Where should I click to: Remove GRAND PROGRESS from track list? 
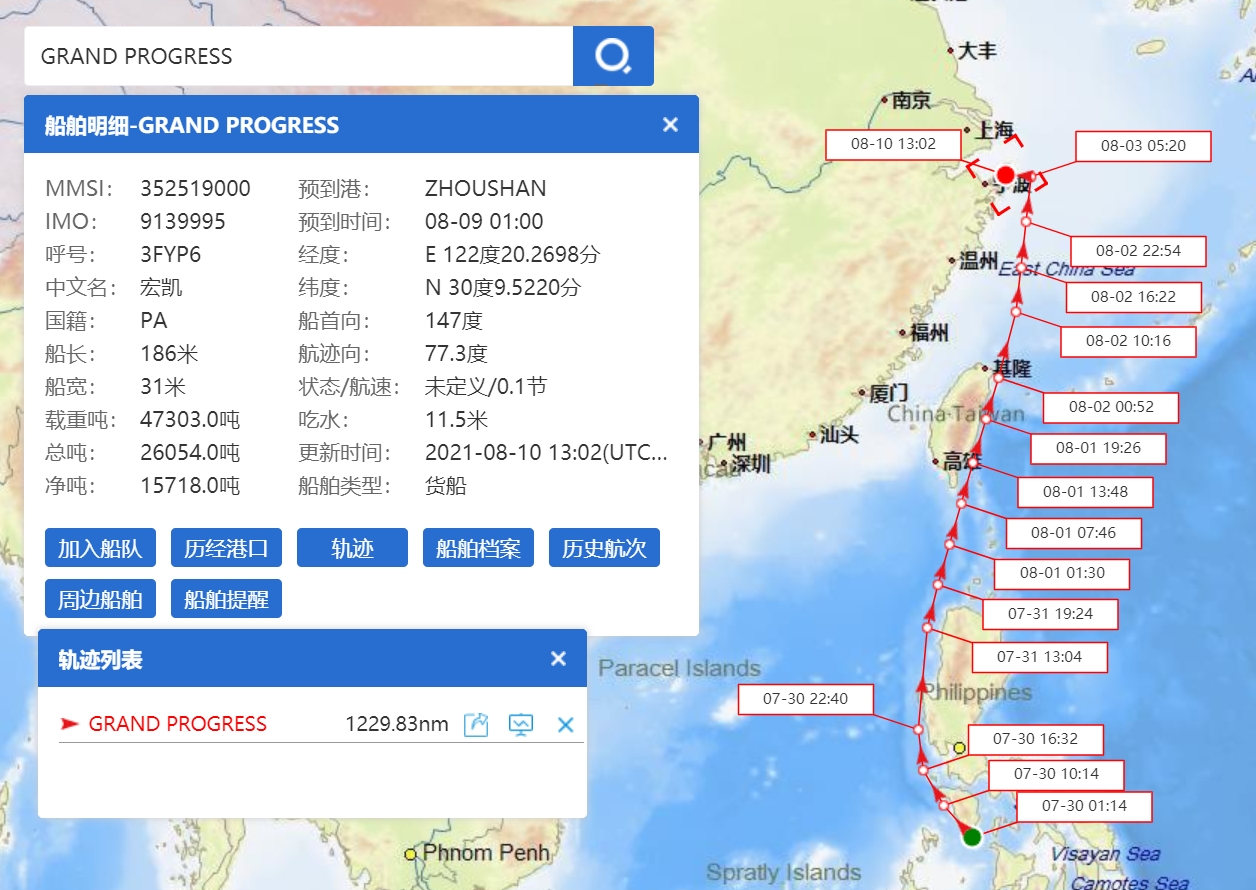[565, 724]
